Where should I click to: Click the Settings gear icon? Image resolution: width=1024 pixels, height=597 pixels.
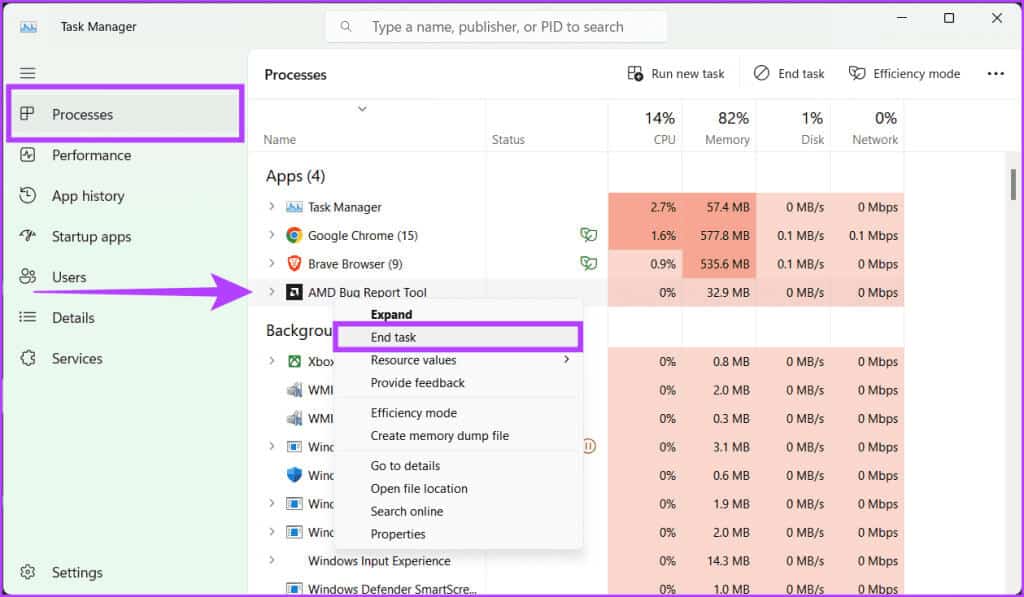[27, 572]
